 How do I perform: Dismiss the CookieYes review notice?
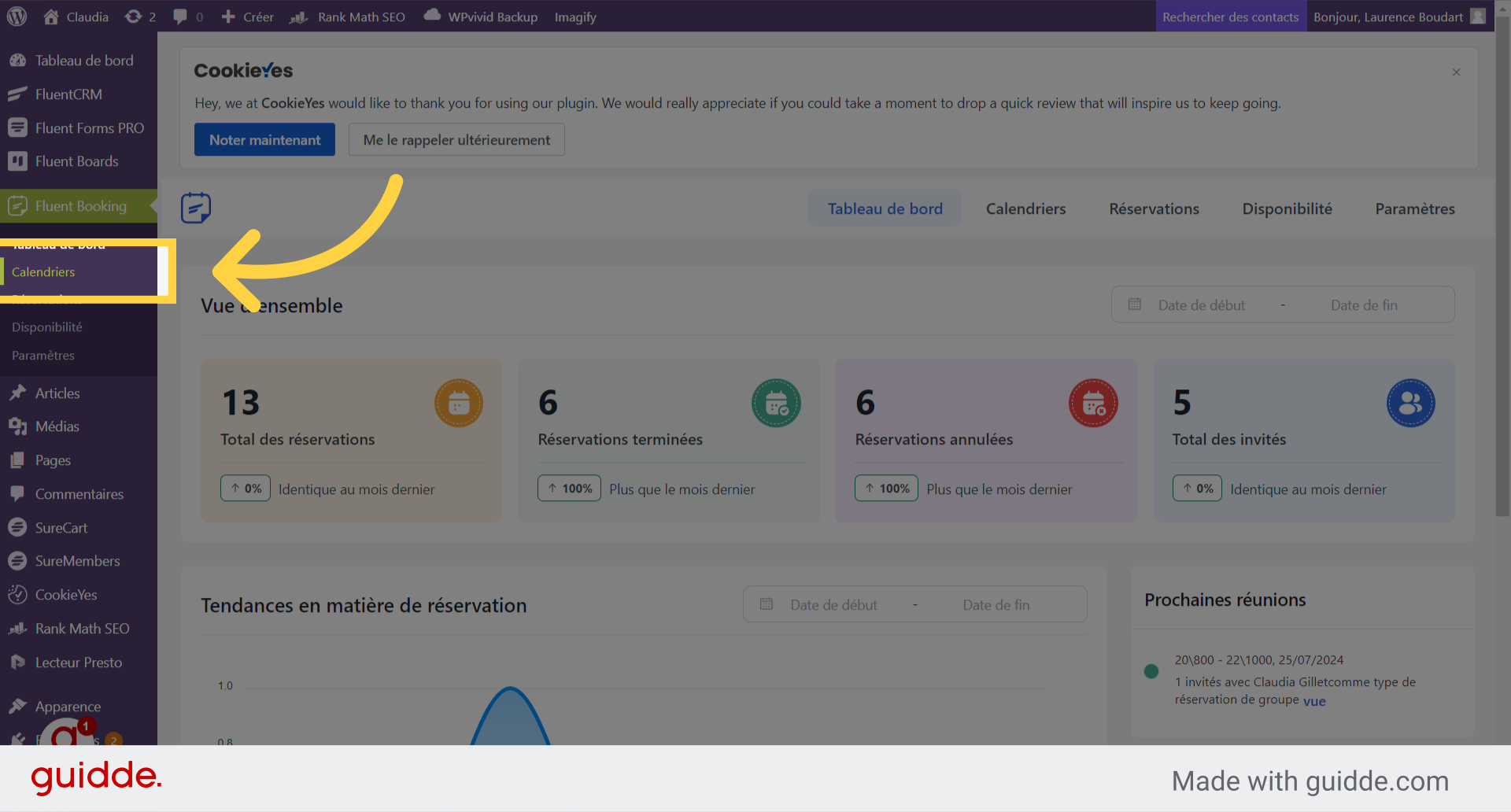tap(1456, 72)
